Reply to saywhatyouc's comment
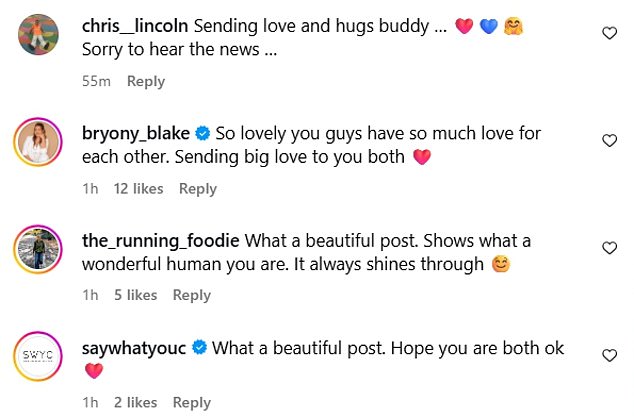The image size is (634, 417). tap(192, 402)
